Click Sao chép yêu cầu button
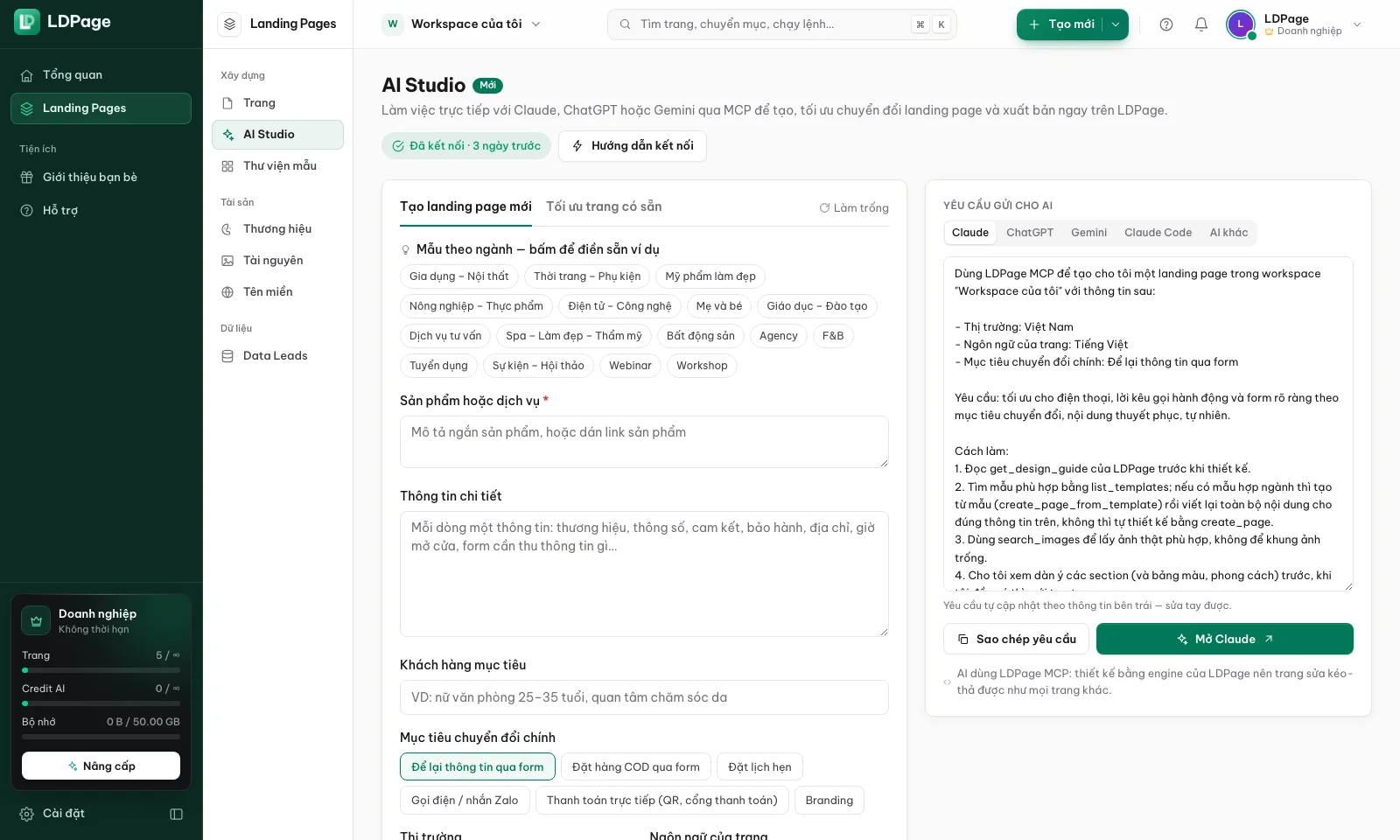 [1017, 640]
